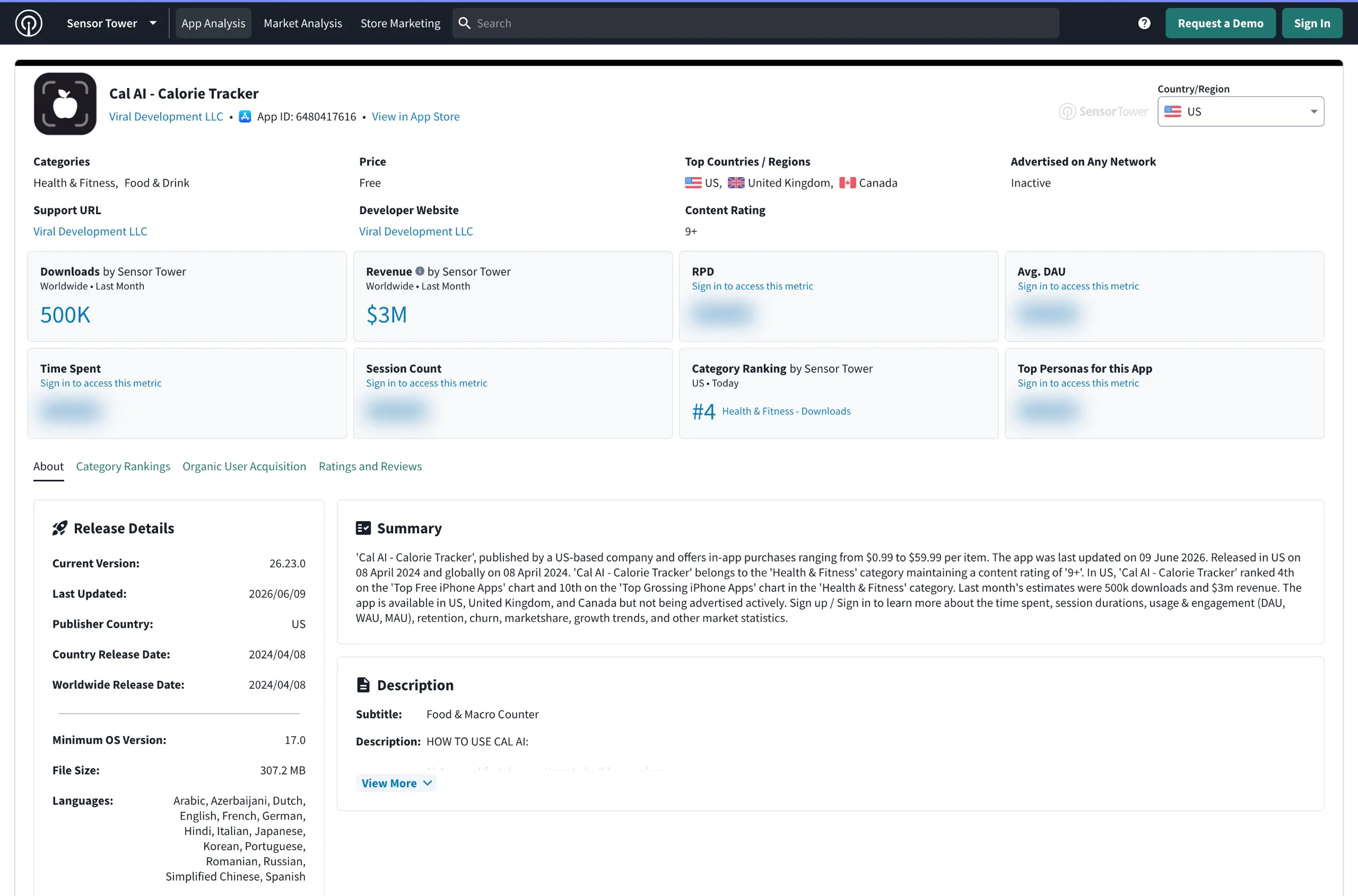Open the Country/Region US dropdown

click(x=1240, y=112)
